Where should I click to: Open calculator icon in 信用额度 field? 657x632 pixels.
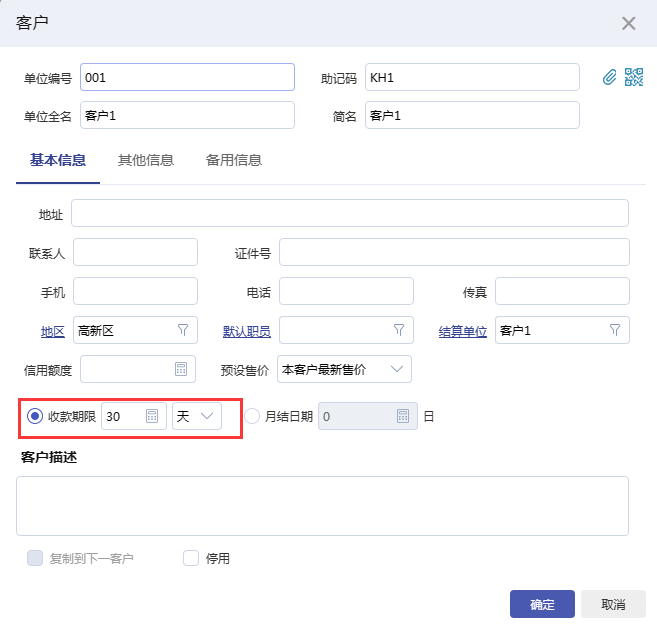pos(182,369)
